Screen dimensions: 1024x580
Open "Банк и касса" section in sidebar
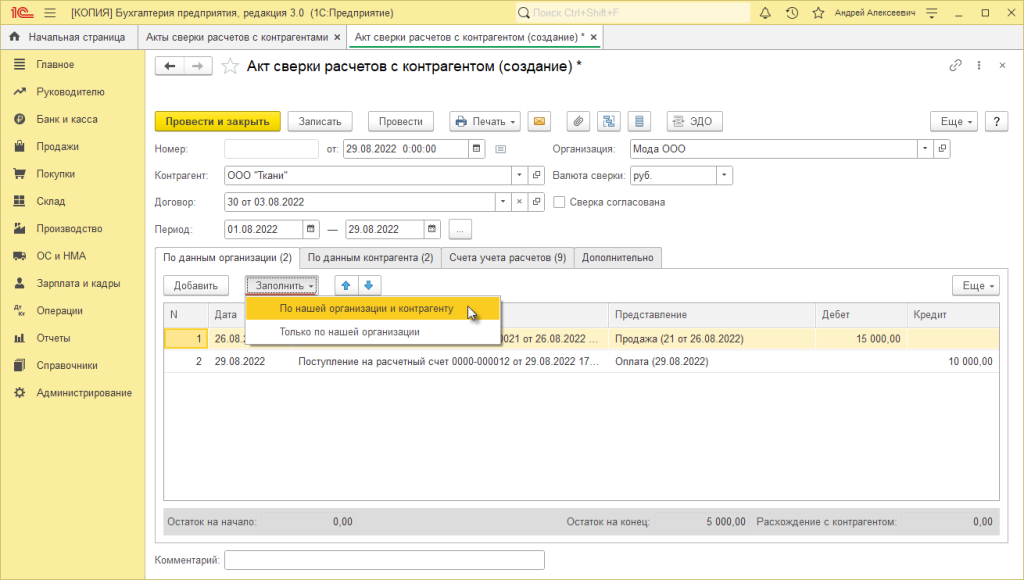click(67, 119)
